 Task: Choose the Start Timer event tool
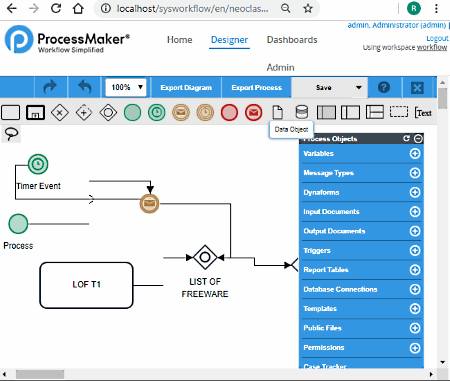(157, 113)
